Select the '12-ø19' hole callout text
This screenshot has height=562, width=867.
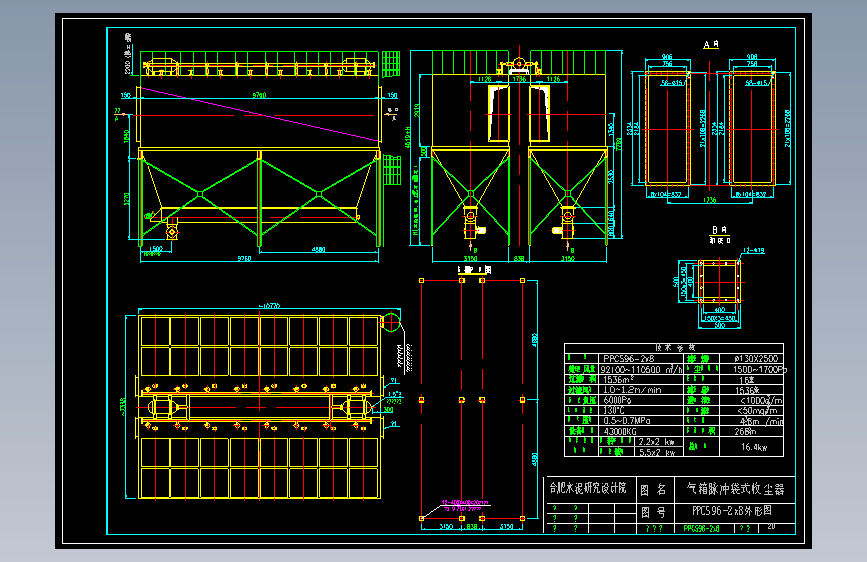[x=753, y=251]
